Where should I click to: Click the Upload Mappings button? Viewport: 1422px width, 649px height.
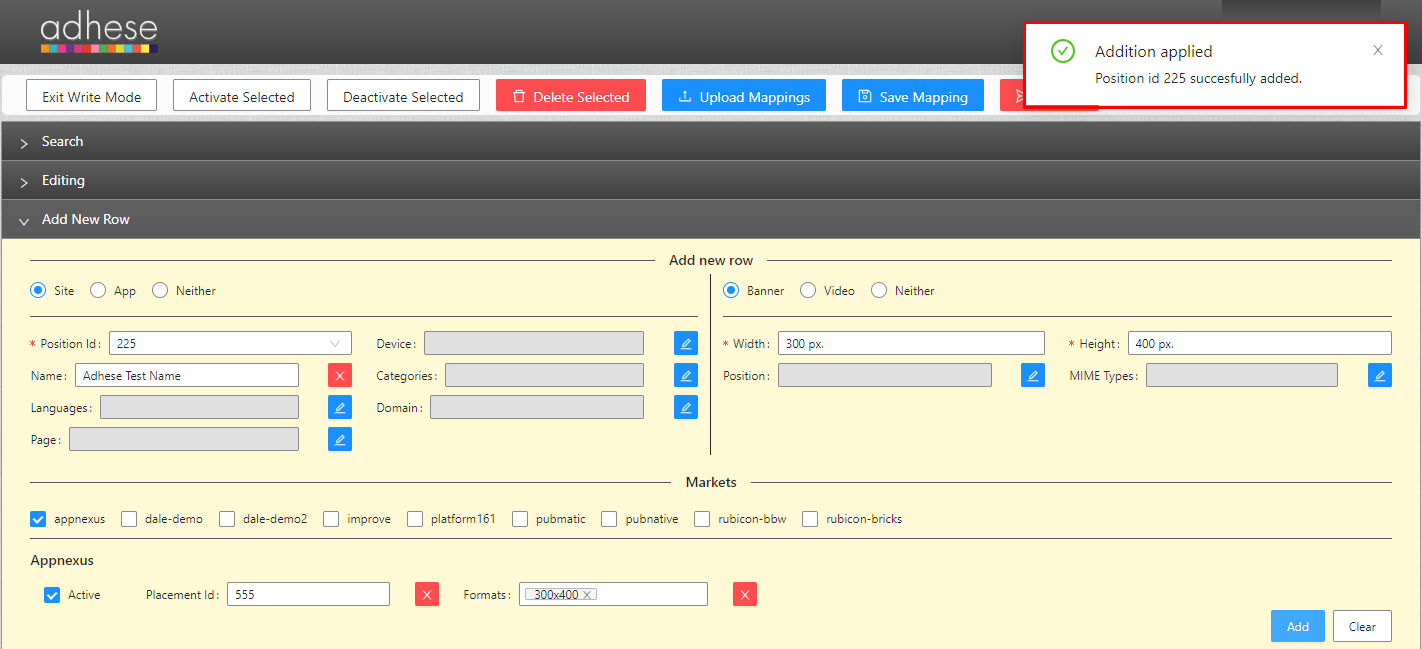743,97
